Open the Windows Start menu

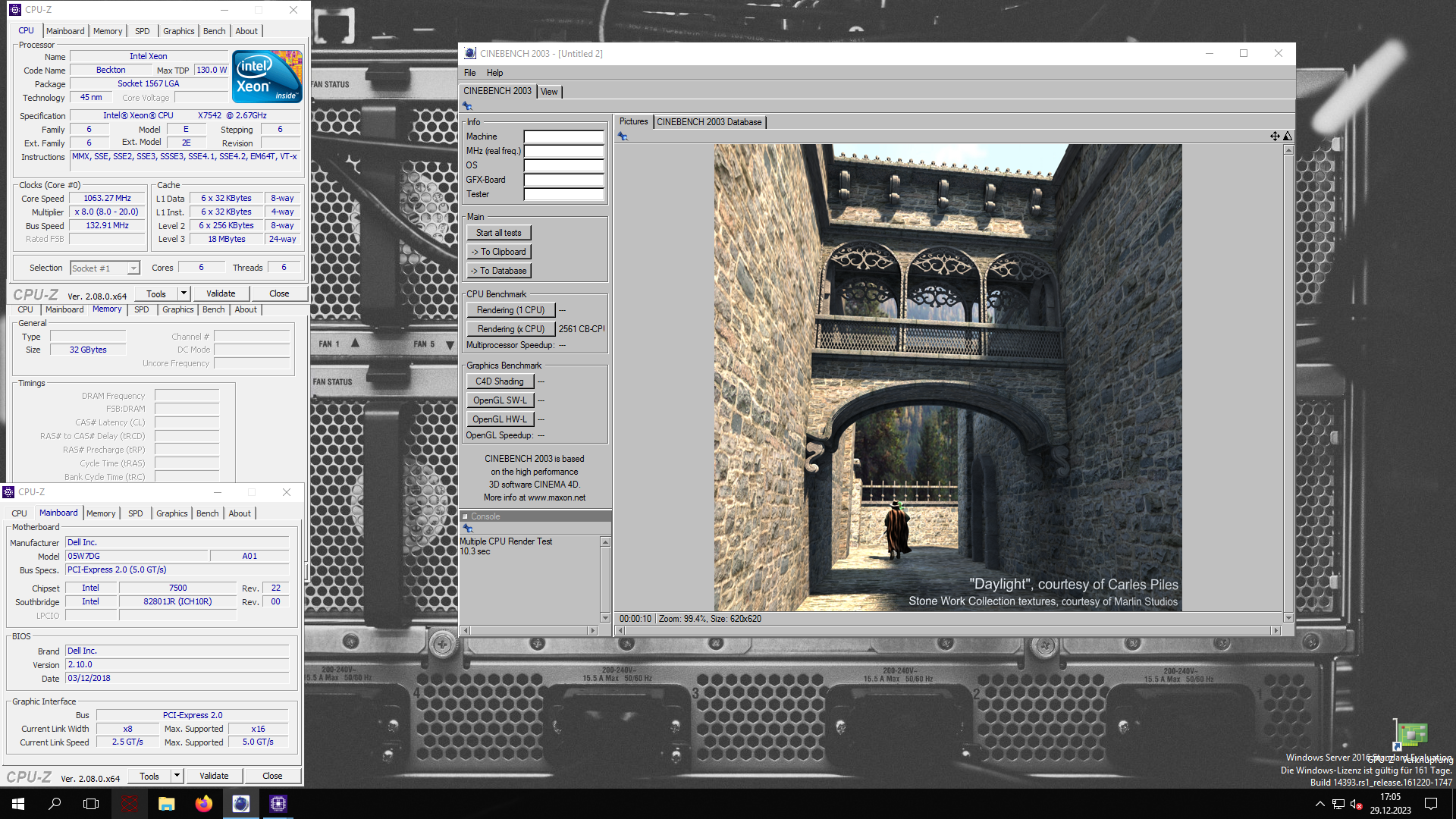coord(18,804)
